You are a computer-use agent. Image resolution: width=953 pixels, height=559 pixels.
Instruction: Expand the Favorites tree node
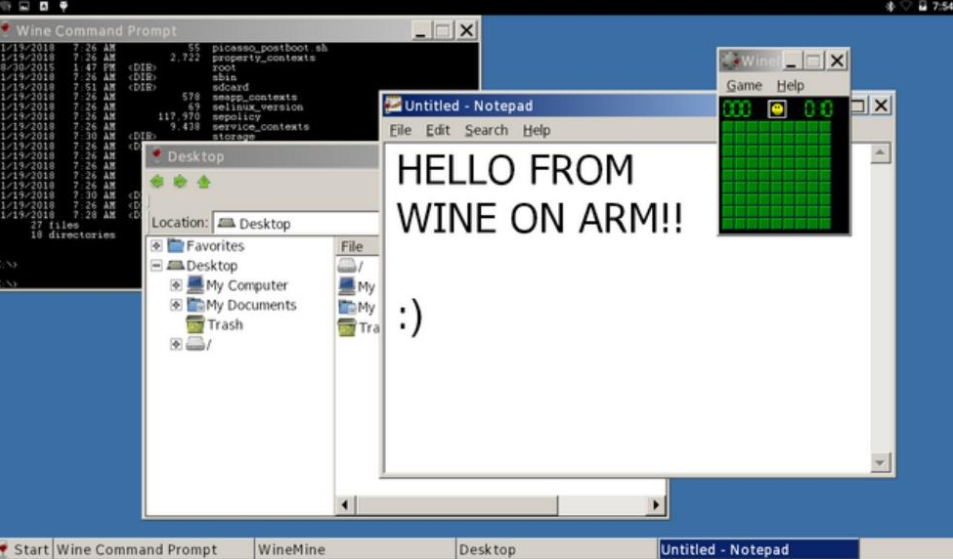click(156, 245)
